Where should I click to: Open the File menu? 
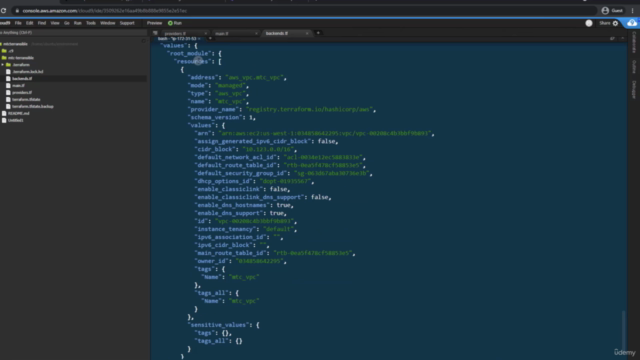(18, 23)
